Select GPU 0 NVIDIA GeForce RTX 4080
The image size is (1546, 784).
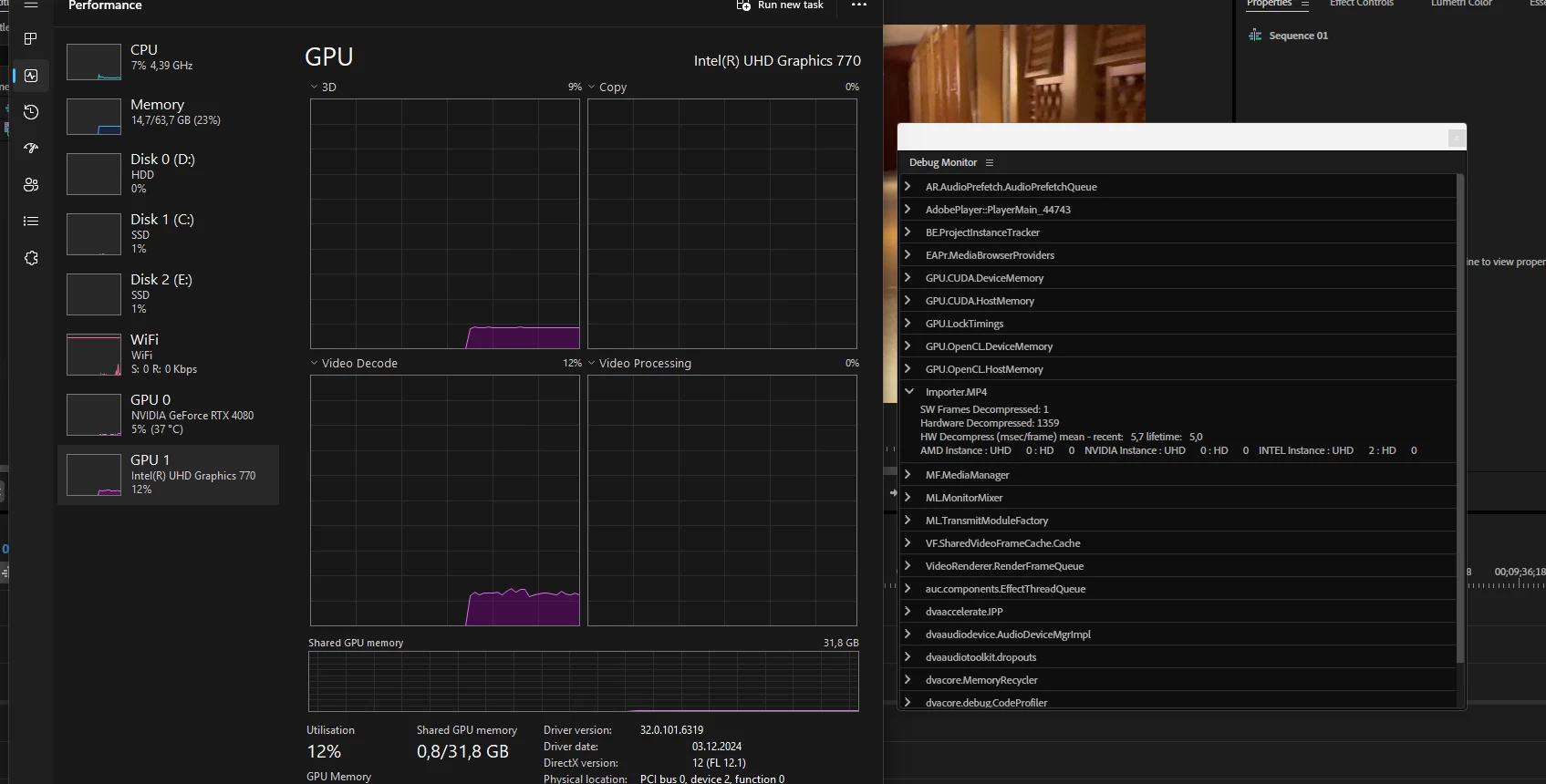click(x=168, y=414)
